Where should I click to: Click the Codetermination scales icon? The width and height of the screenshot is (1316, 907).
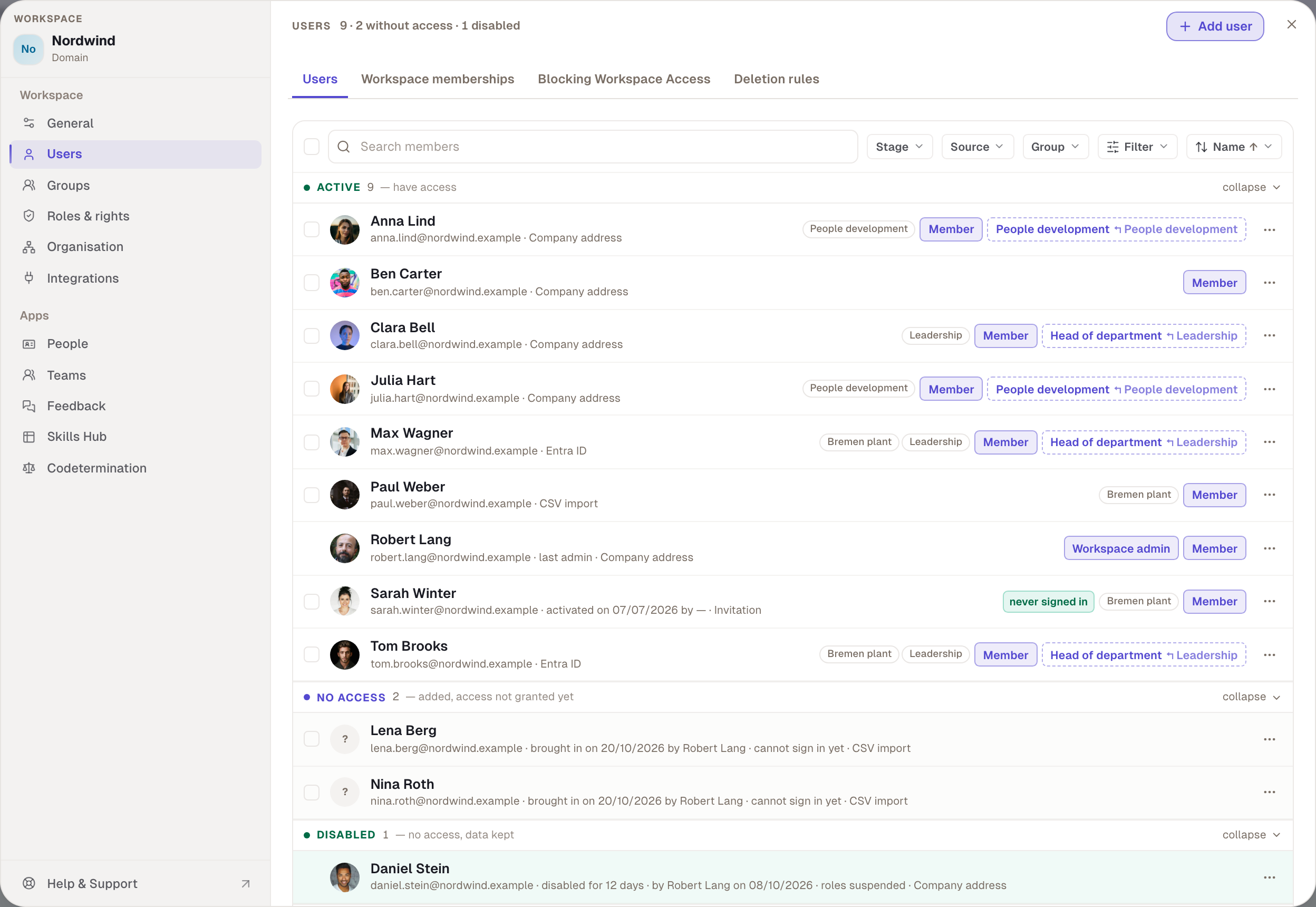(x=29, y=468)
